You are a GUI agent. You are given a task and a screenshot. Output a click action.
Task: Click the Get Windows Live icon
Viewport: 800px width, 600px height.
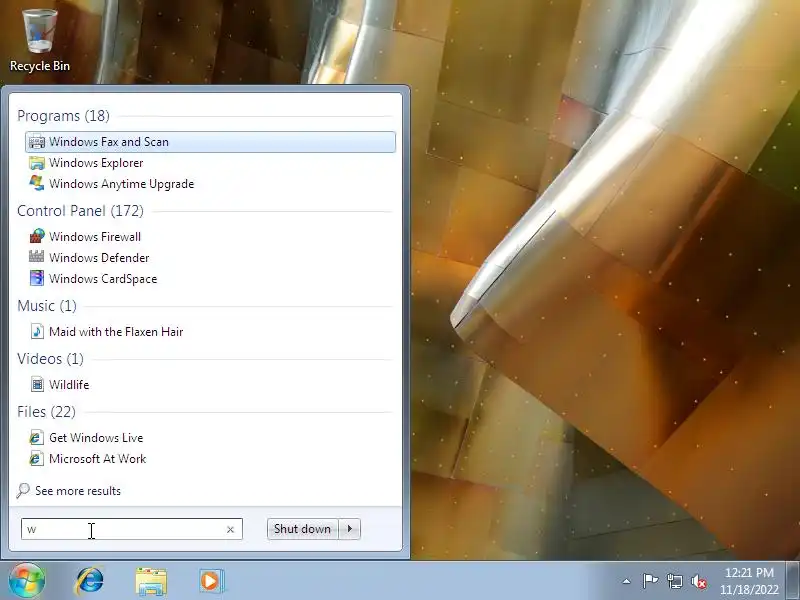[37, 437]
